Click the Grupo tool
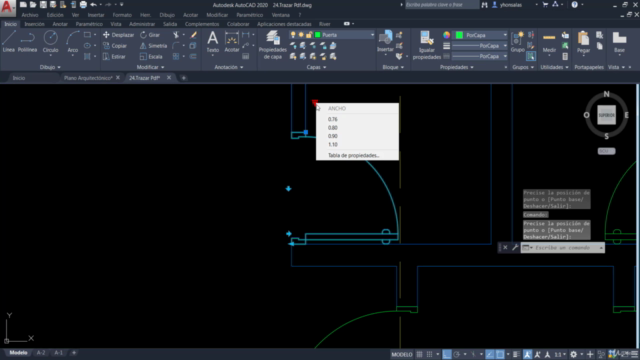 click(518, 42)
